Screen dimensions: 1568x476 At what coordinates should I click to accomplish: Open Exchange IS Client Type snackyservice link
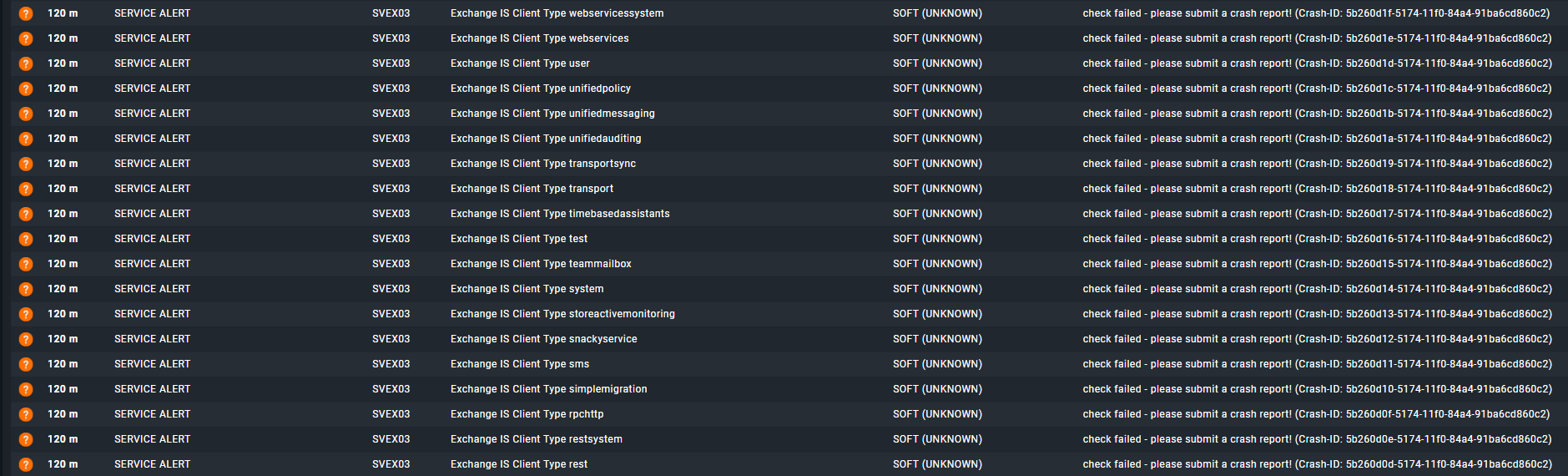(x=543, y=339)
